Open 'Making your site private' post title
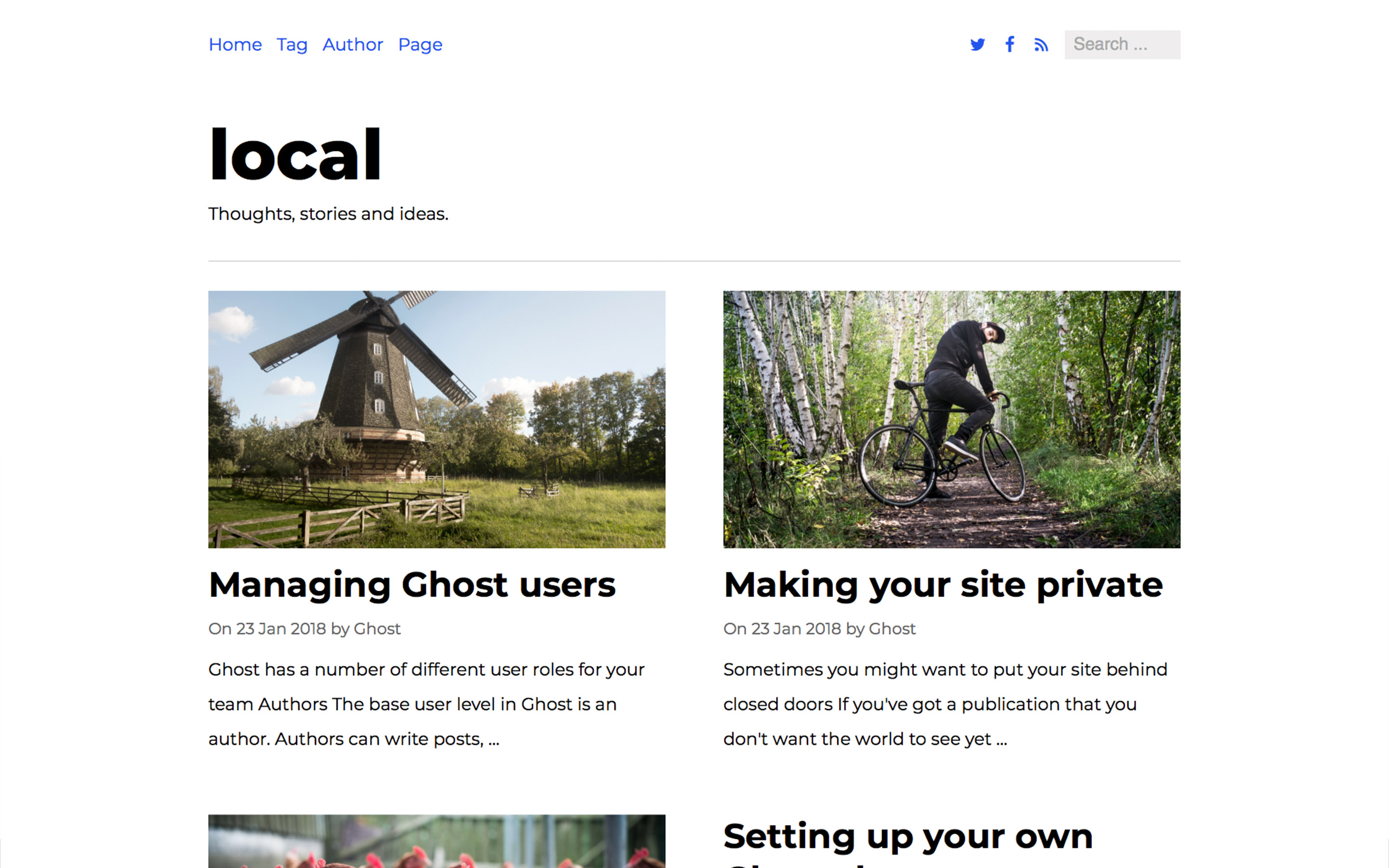 942,585
